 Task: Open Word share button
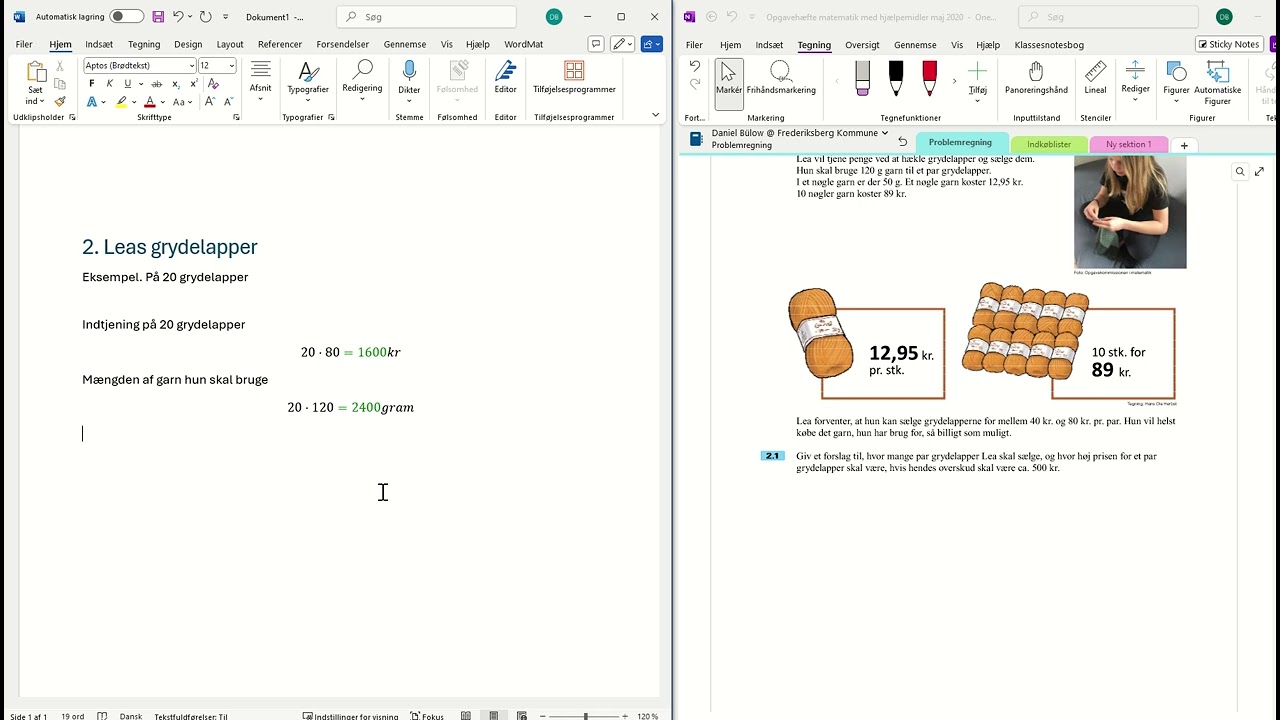(652, 44)
